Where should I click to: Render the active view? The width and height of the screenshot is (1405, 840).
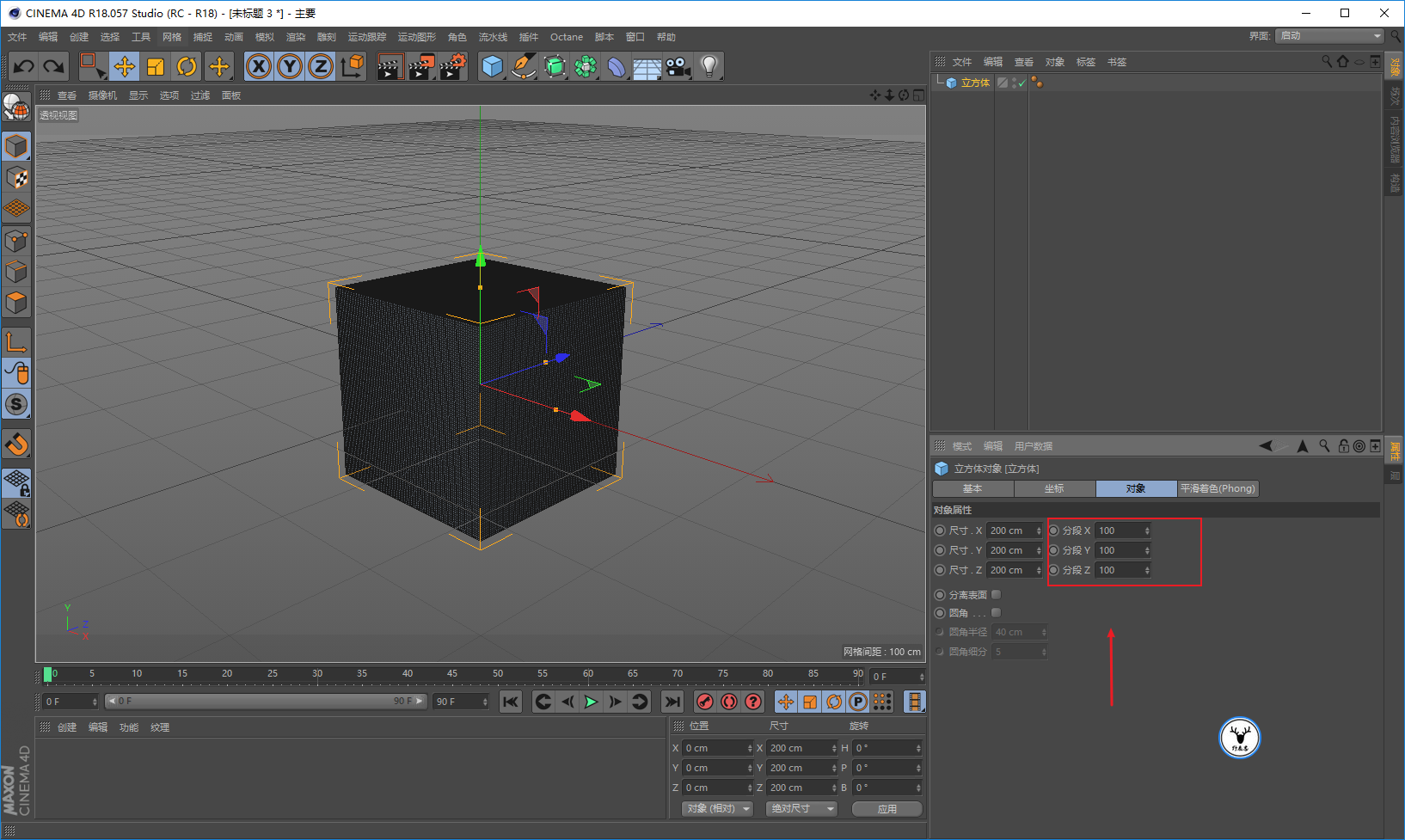(390, 66)
